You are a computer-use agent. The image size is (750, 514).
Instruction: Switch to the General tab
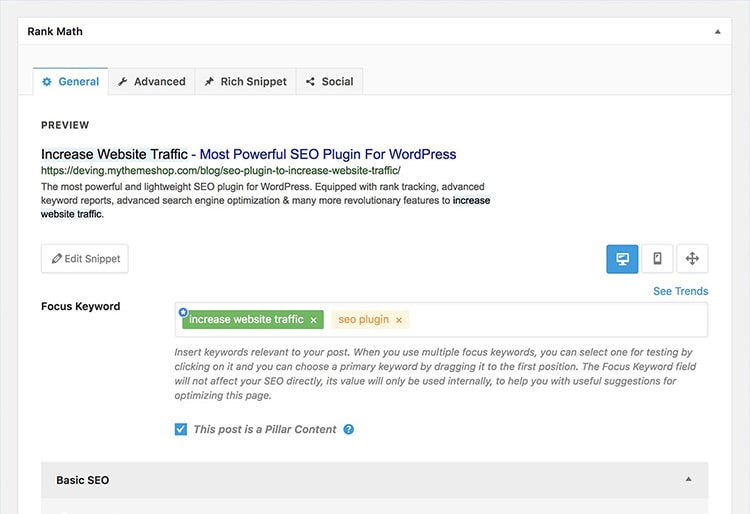tap(71, 82)
